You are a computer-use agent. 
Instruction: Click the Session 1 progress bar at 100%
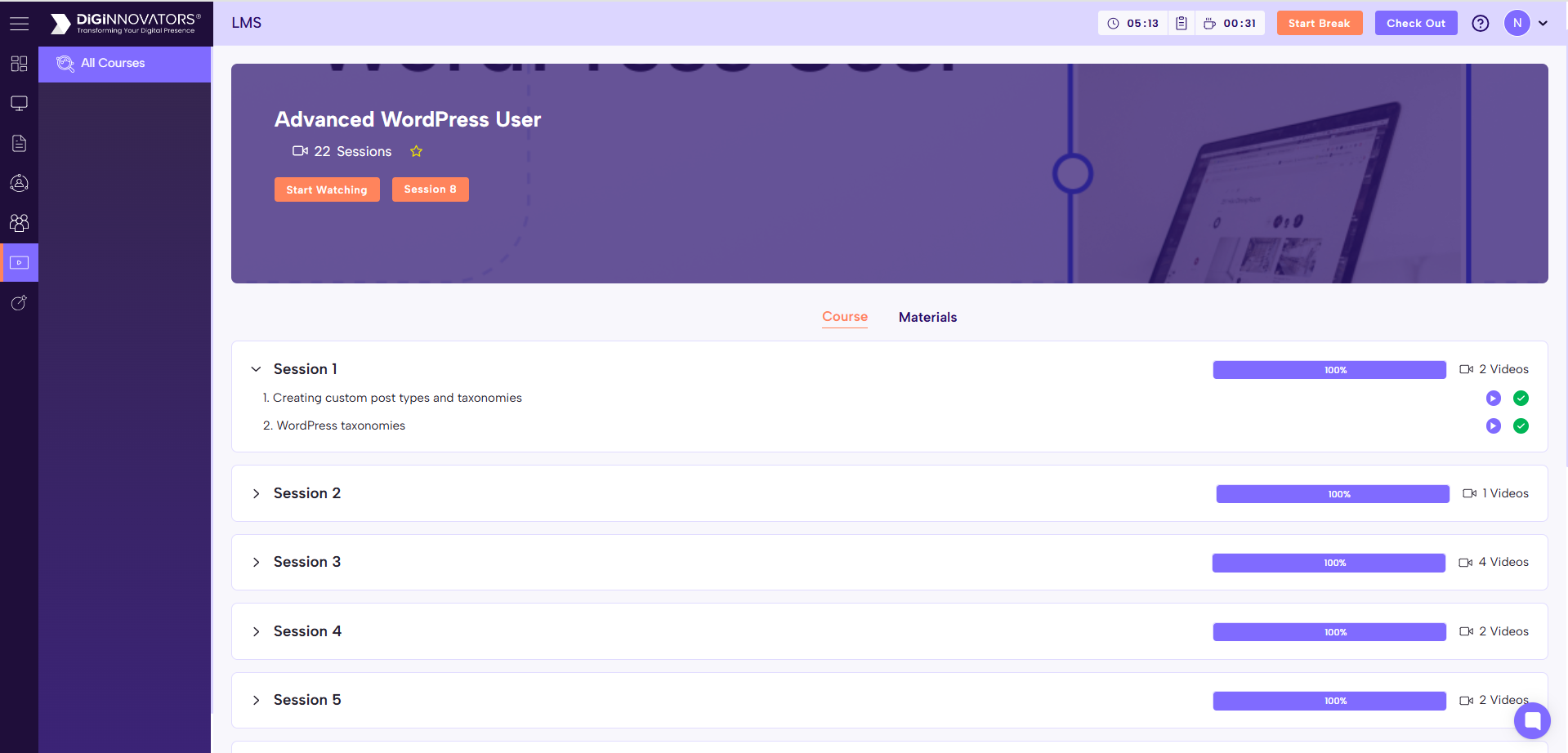(1329, 370)
